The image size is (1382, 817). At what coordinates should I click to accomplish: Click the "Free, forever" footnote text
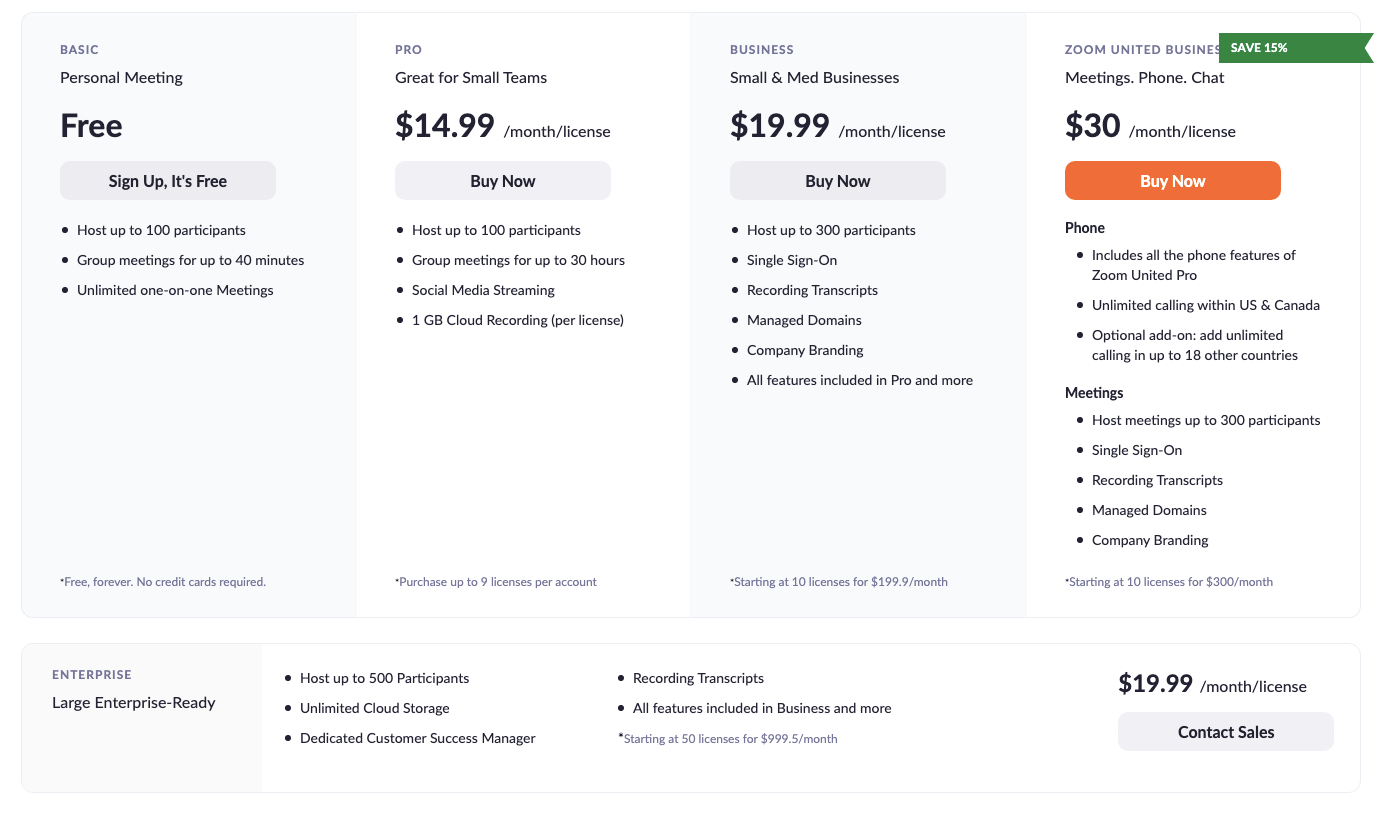click(163, 582)
